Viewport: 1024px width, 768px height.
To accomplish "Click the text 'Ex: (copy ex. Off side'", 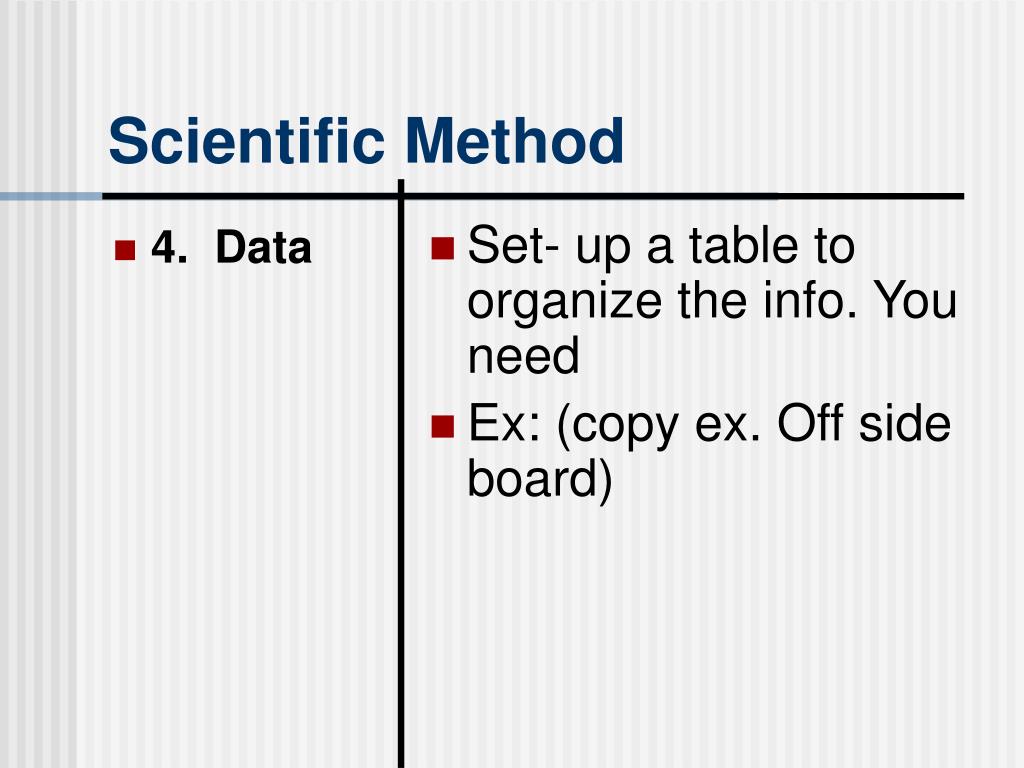I will pos(709,424).
